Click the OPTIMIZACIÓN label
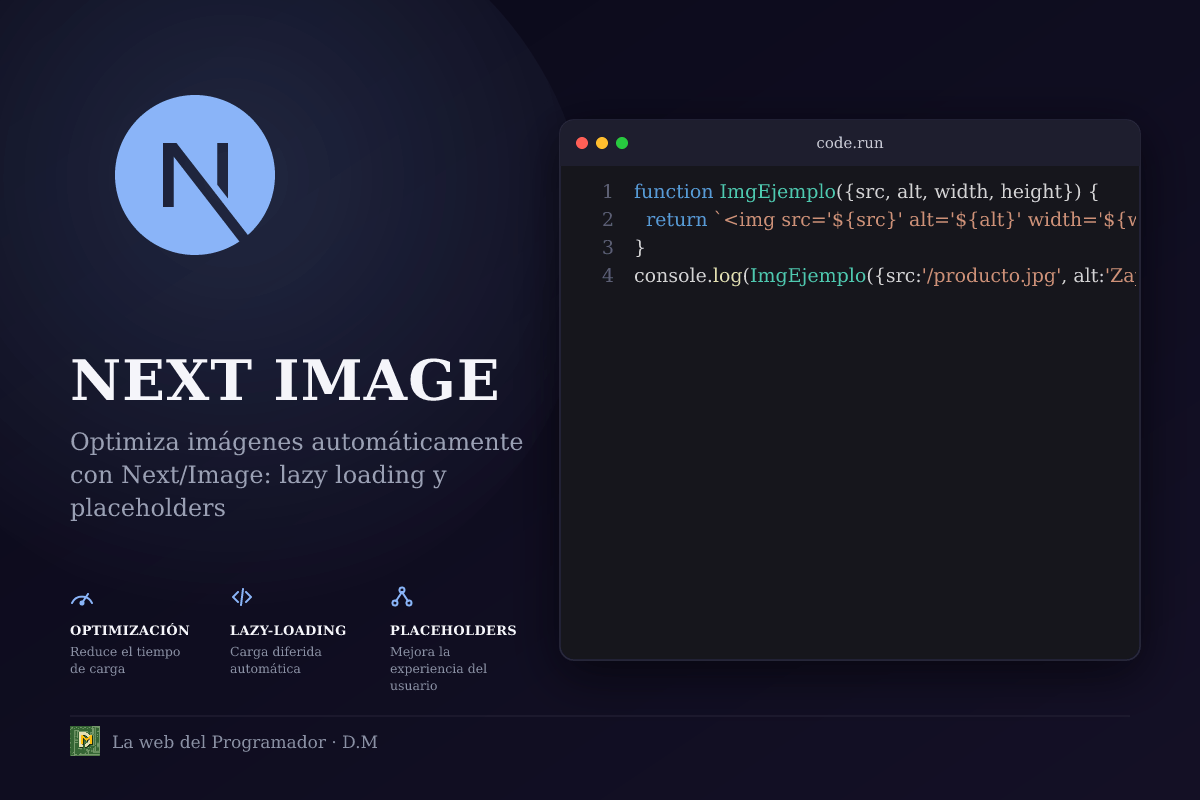This screenshot has height=800, width=1200. pos(130,631)
